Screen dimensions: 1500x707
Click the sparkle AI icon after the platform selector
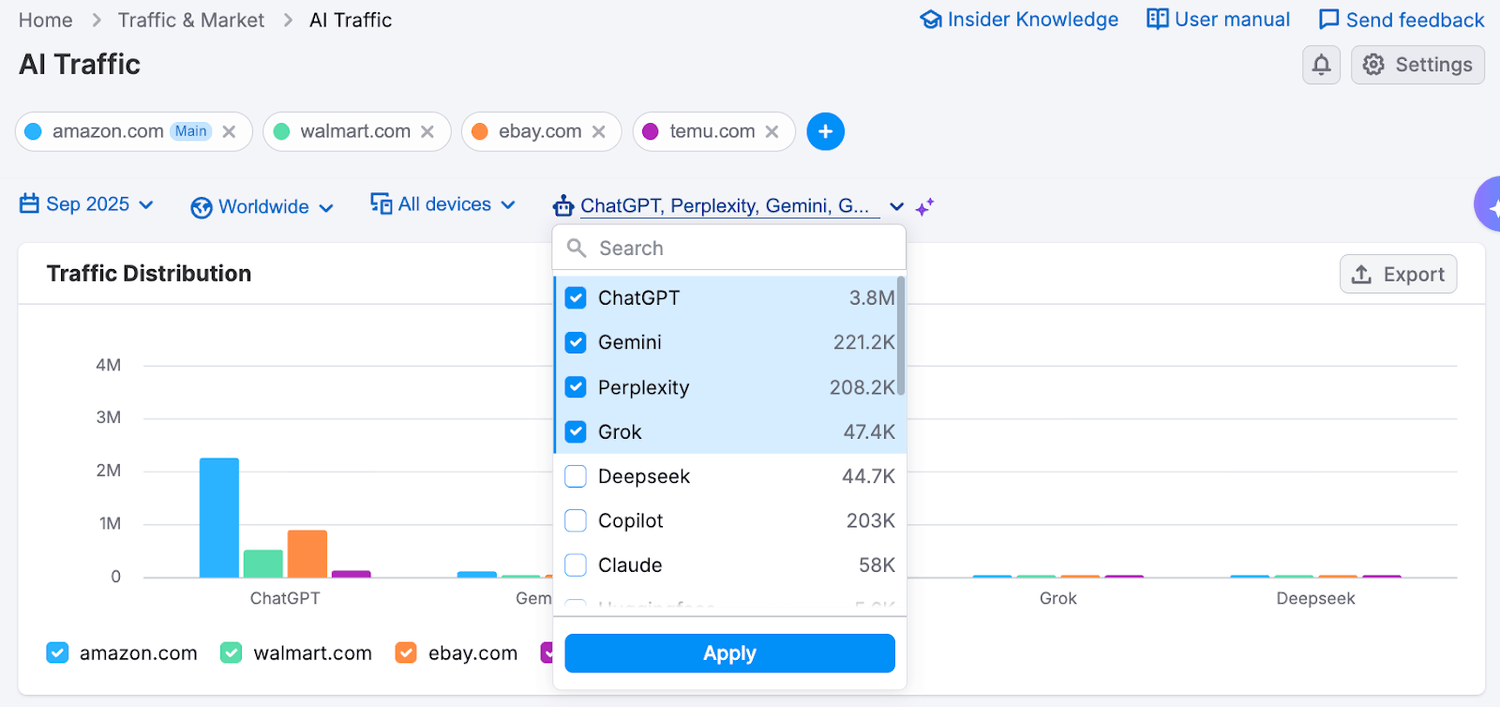pyautogui.click(x=924, y=205)
